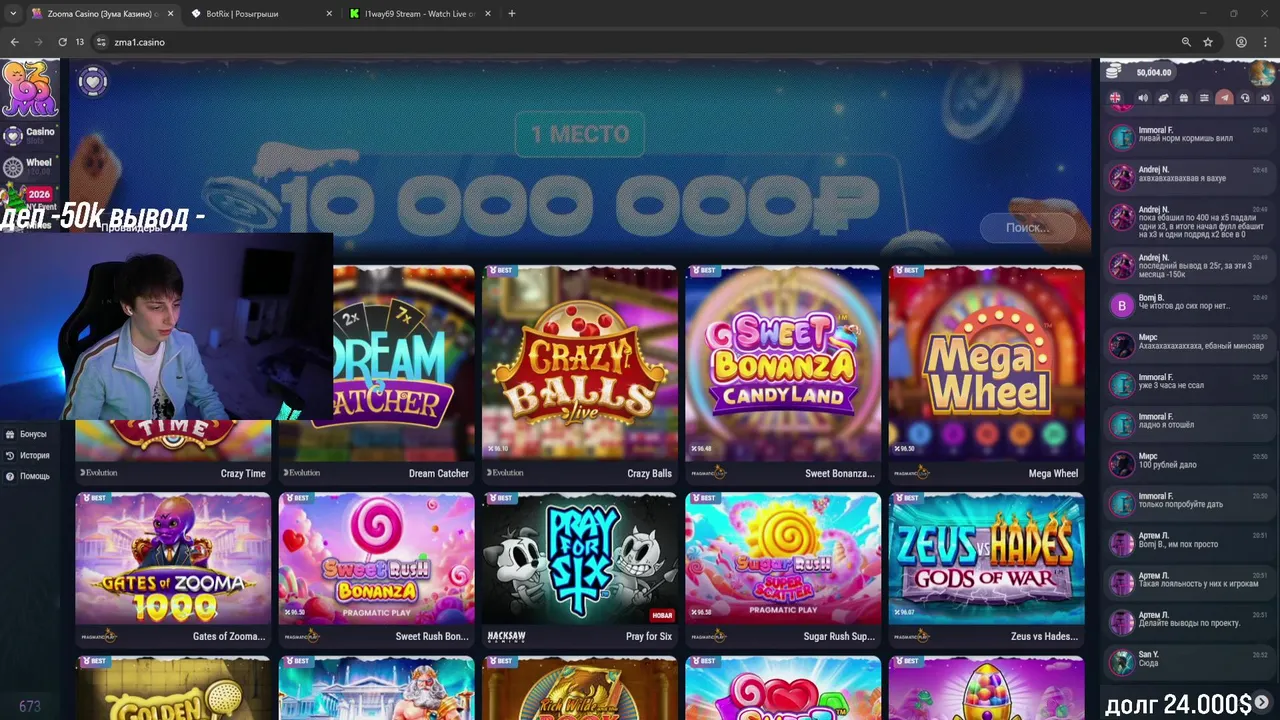Click Bomj B. avatar in chat
The image size is (1280, 720).
coord(1122,305)
